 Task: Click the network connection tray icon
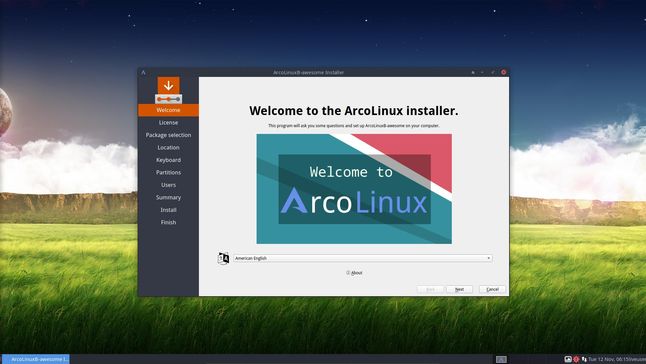point(584,359)
